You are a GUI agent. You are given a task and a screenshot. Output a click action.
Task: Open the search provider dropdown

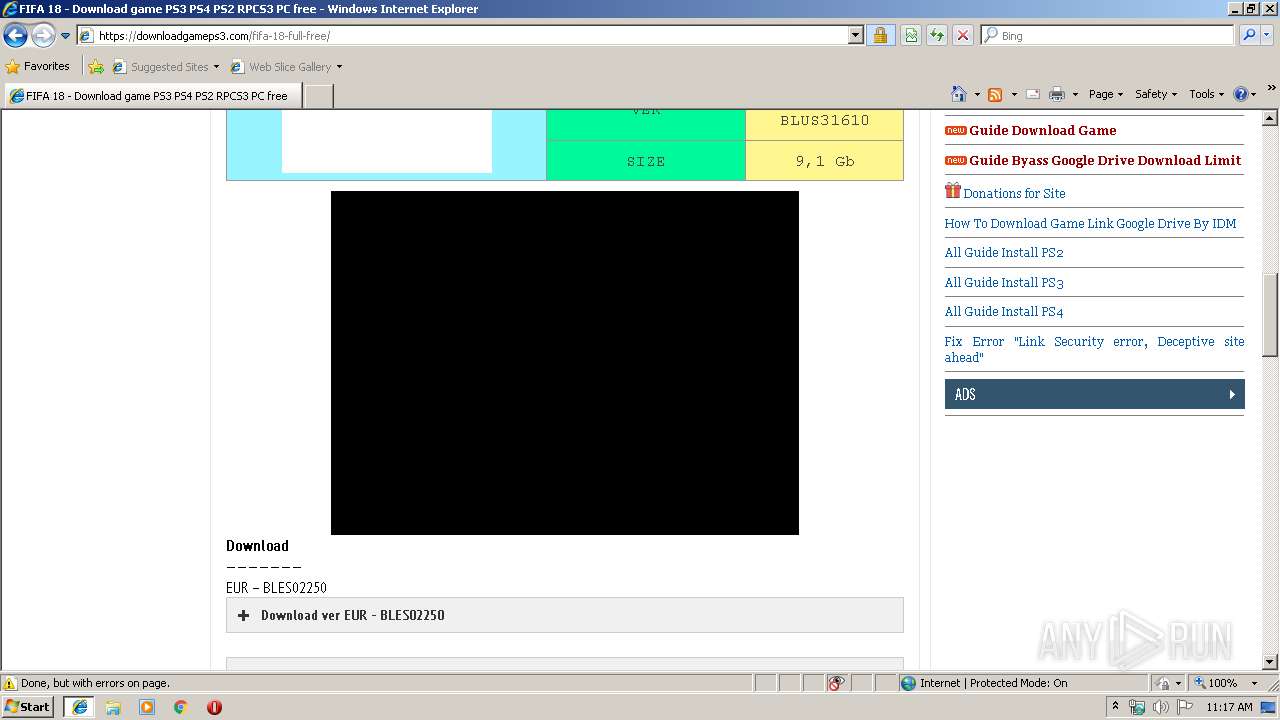point(1266,36)
